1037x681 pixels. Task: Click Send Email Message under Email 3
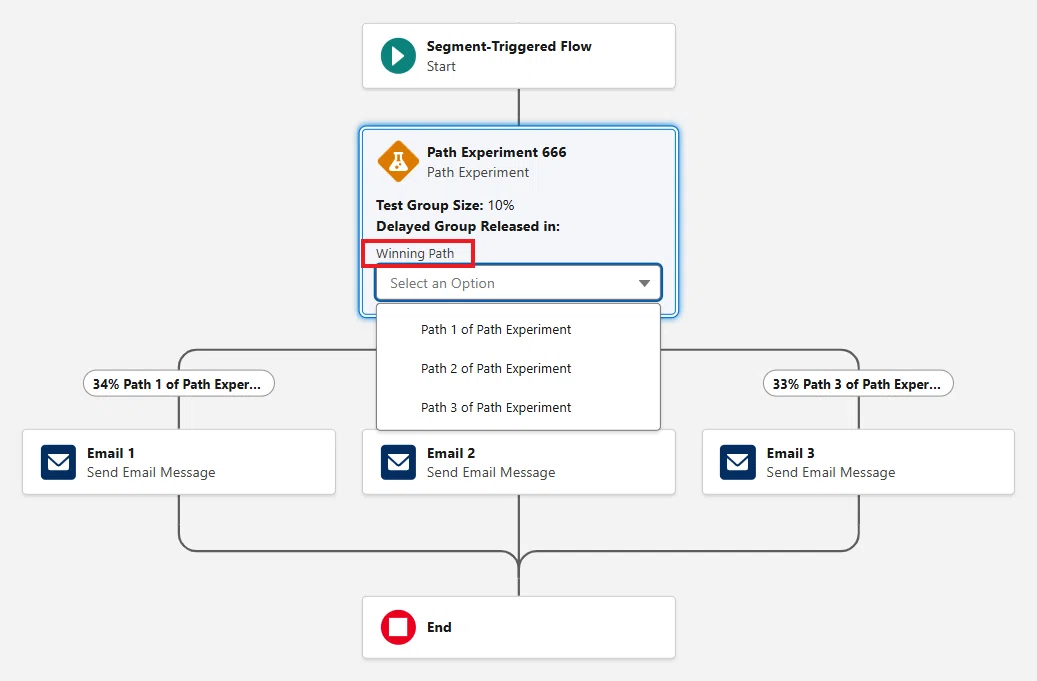tap(831, 472)
